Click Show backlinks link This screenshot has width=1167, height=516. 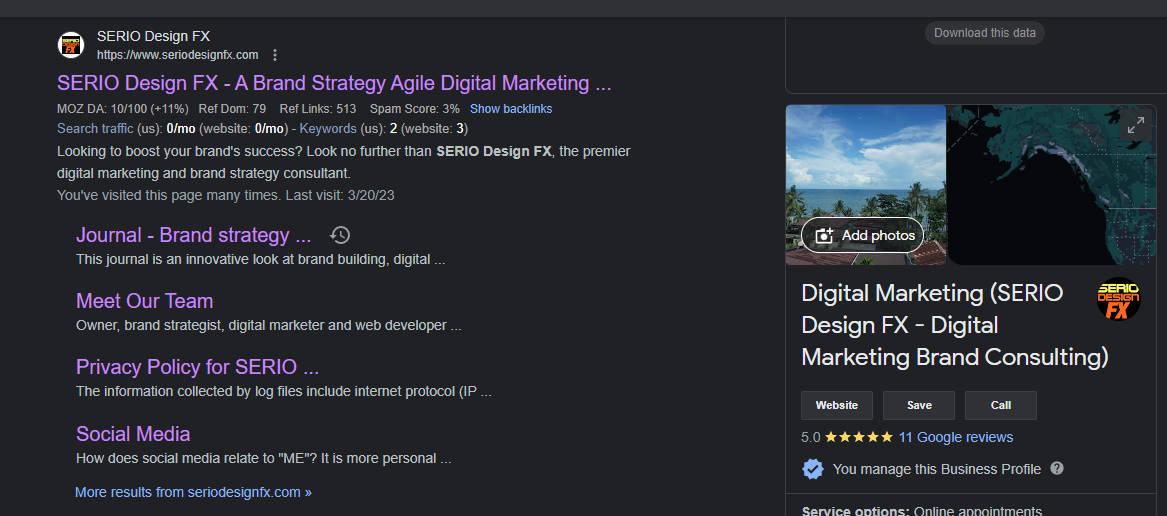coord(511,109)
